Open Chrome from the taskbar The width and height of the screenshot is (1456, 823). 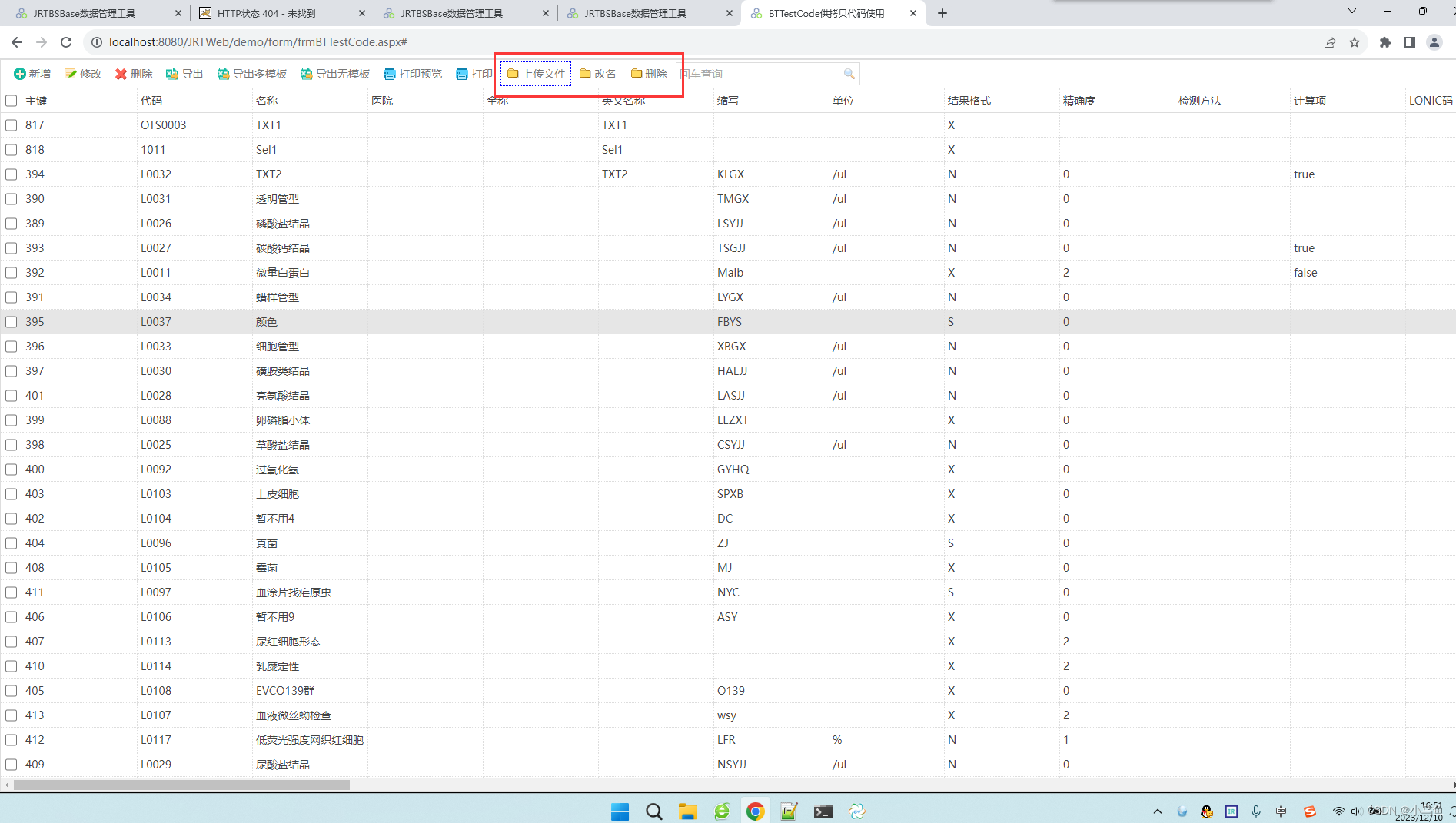point(755,811)
